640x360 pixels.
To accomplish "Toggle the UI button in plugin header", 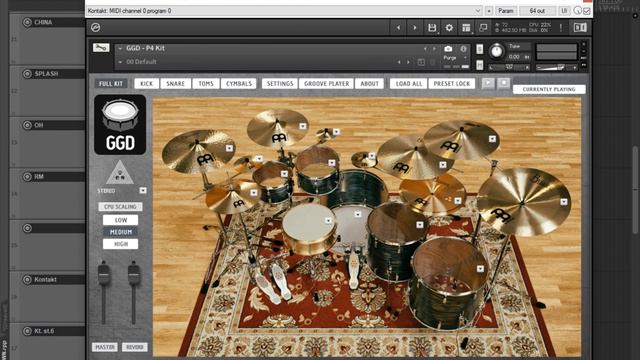I will point(564,11).
